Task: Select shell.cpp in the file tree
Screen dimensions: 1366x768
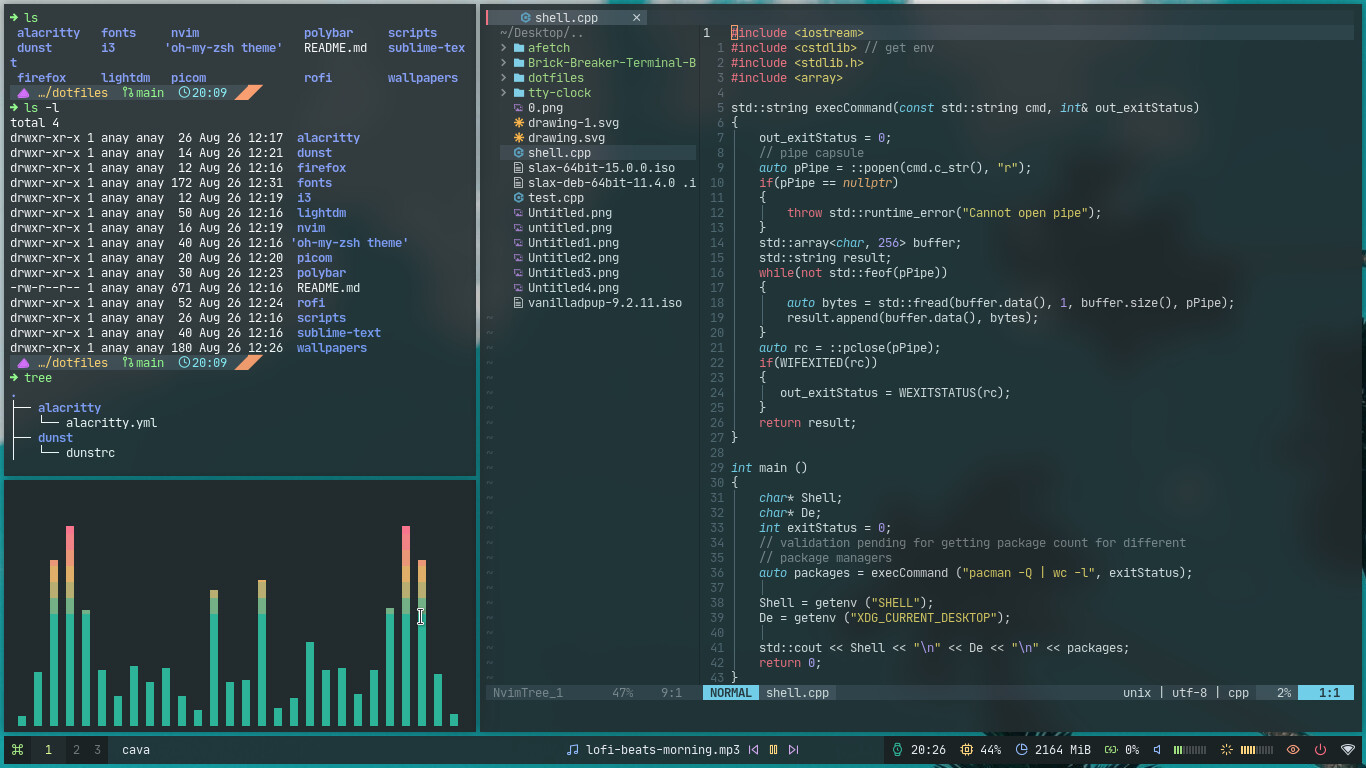Action: click(x=559, y=153)
